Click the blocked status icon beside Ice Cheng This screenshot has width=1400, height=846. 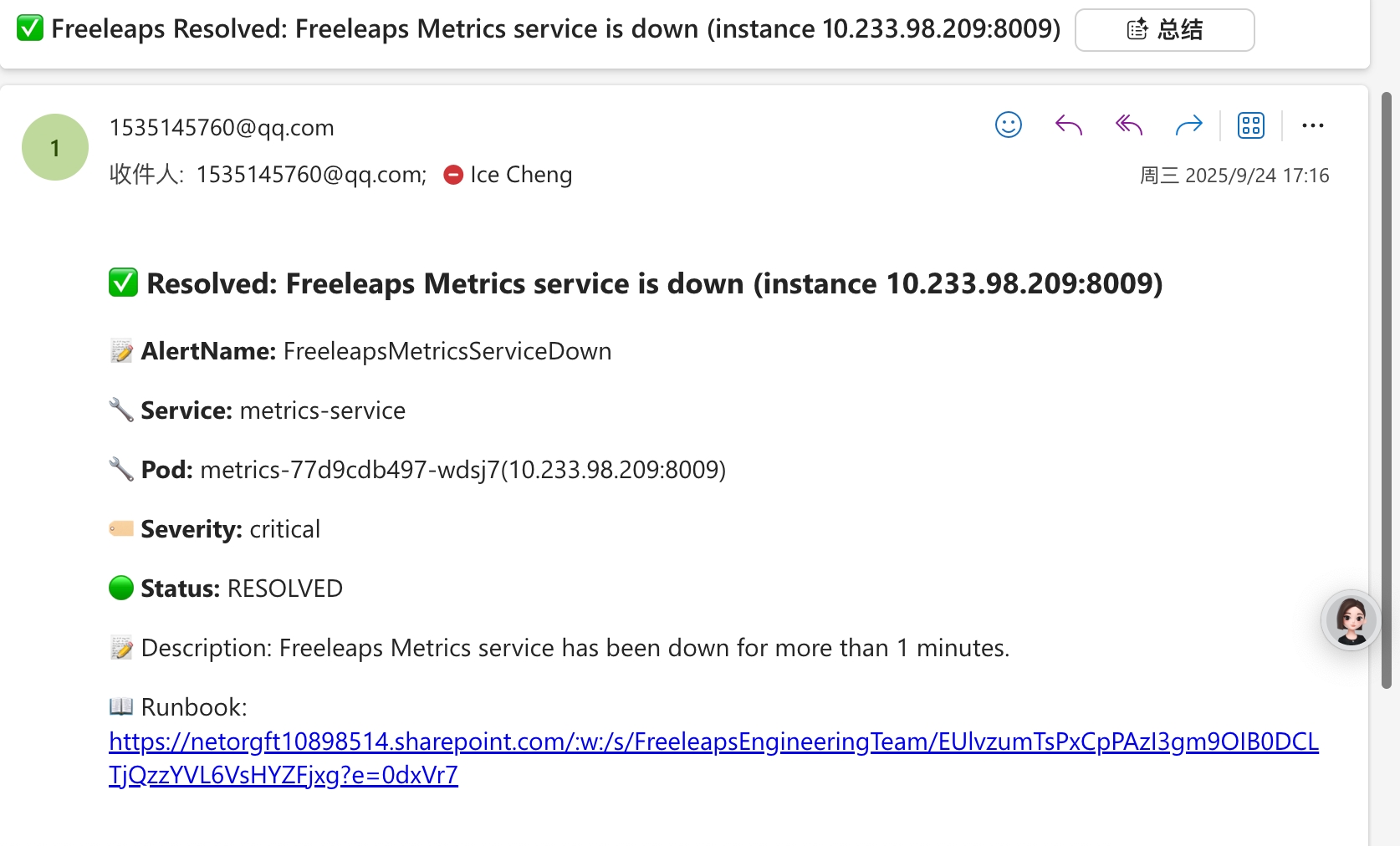click(x=453, y=175)
